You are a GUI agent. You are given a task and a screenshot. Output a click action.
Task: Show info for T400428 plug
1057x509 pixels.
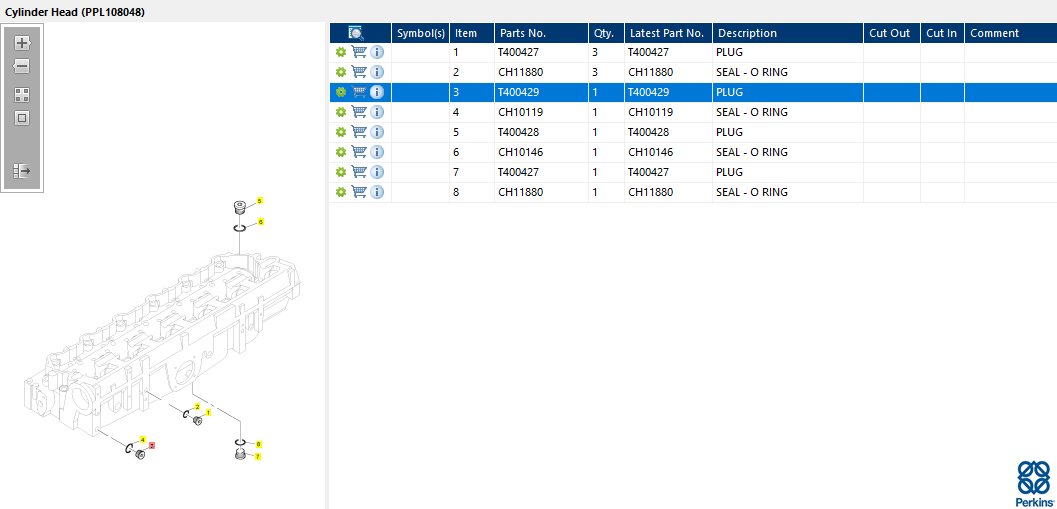tap(377, 131)
